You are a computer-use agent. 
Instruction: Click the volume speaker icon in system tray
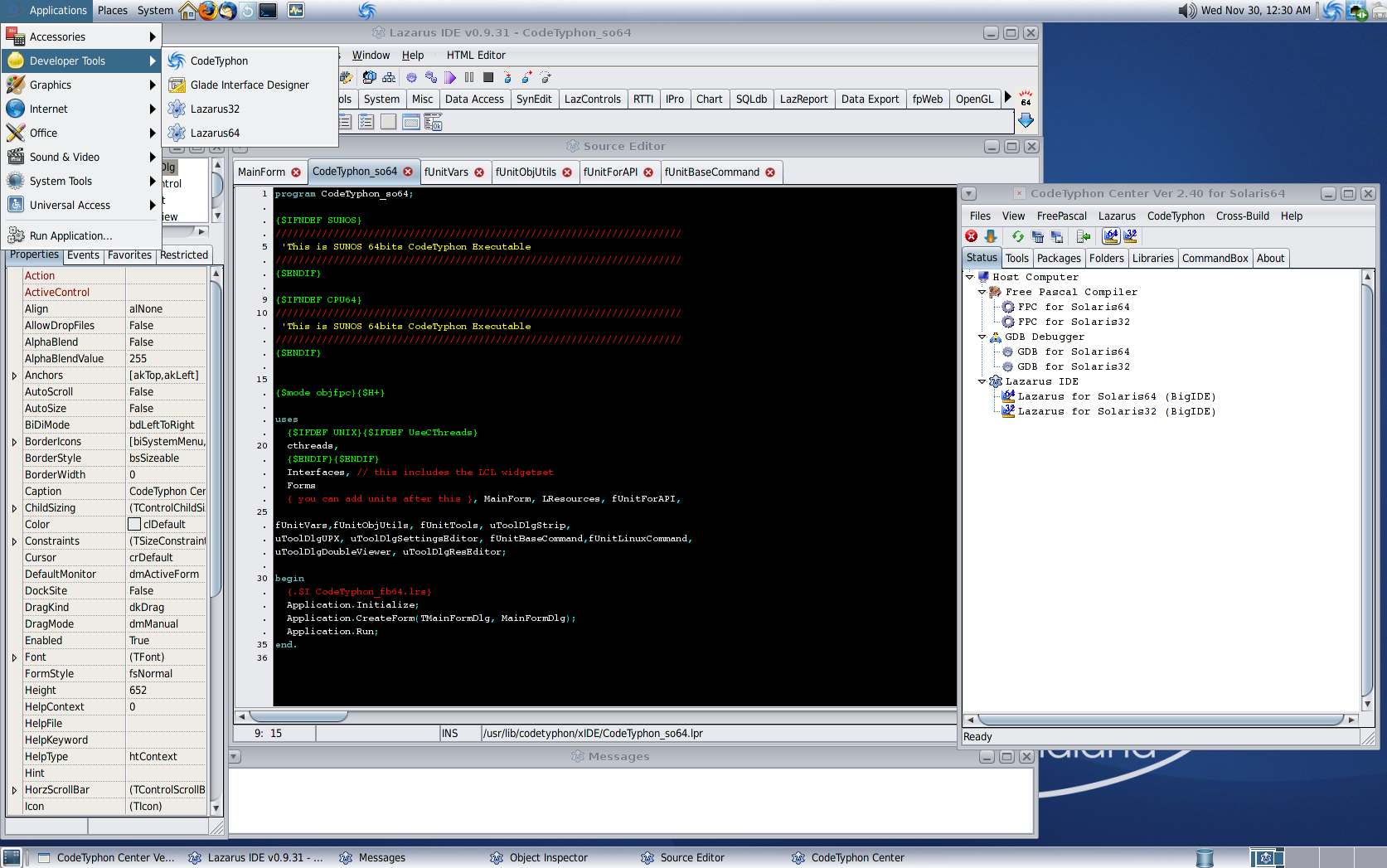point(1187,11)
